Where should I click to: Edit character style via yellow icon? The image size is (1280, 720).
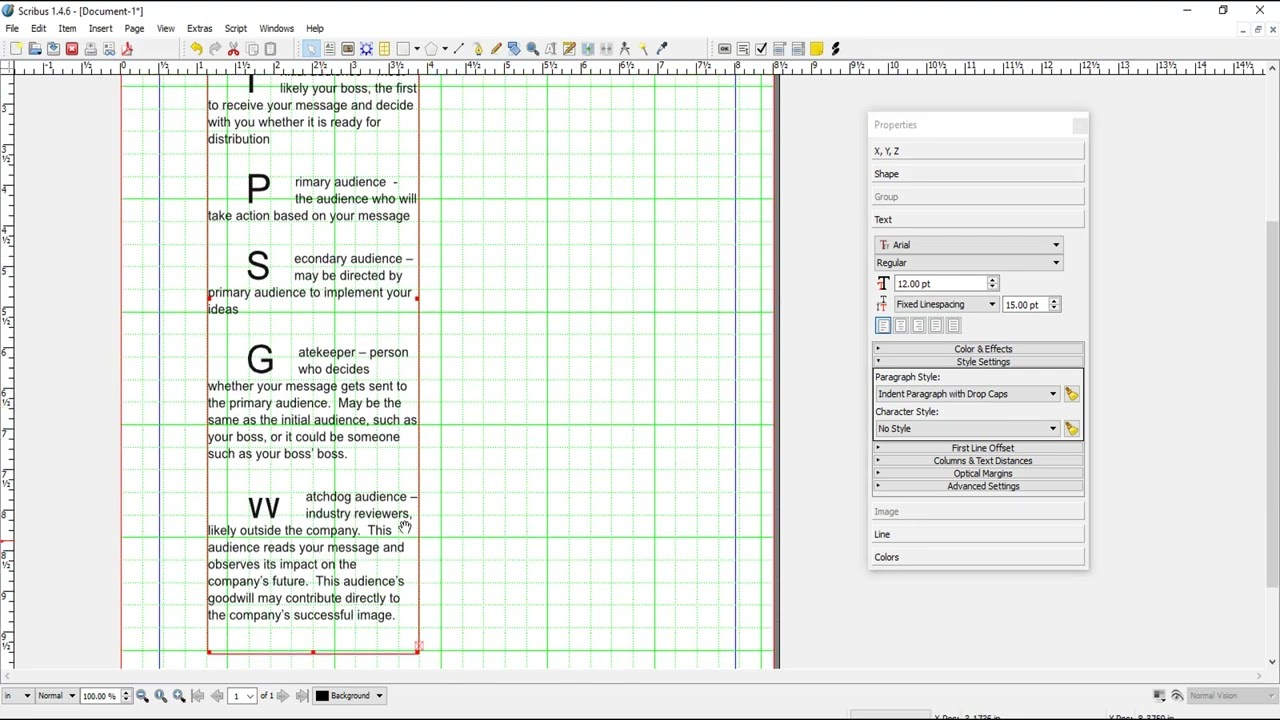coord(1072,429)
